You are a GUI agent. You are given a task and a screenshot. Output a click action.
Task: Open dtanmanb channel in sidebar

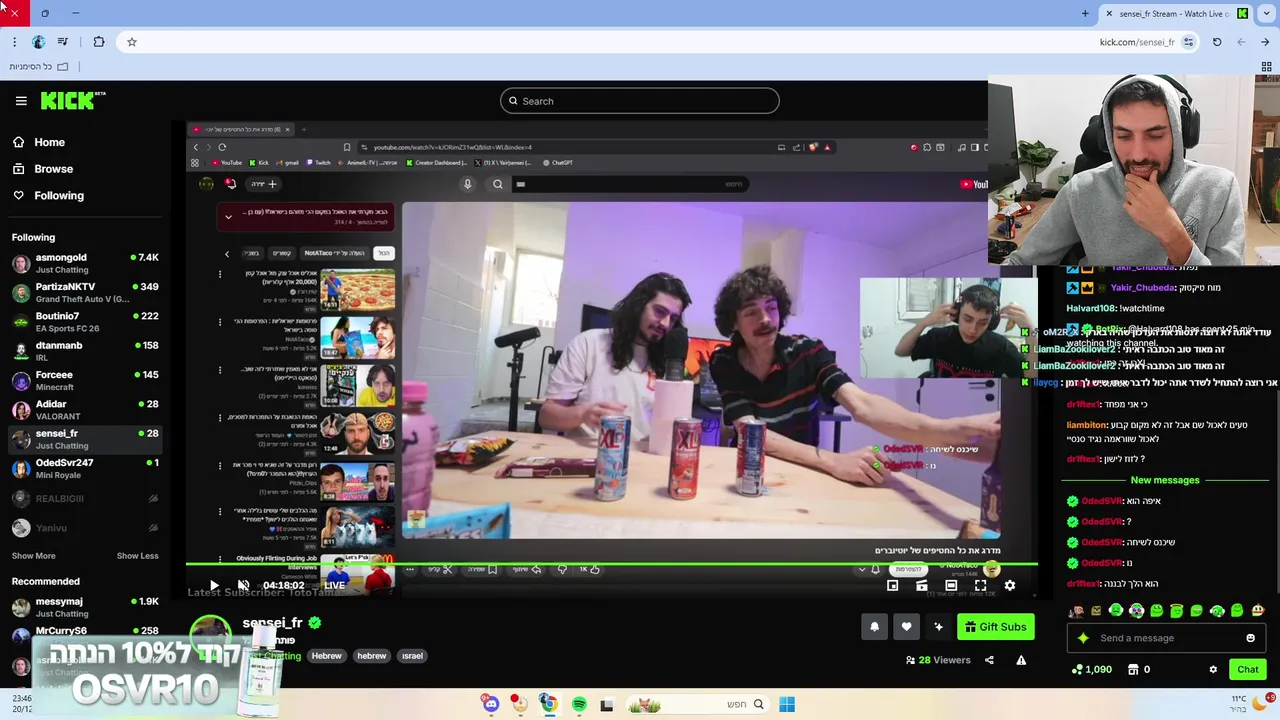point(85,351)
